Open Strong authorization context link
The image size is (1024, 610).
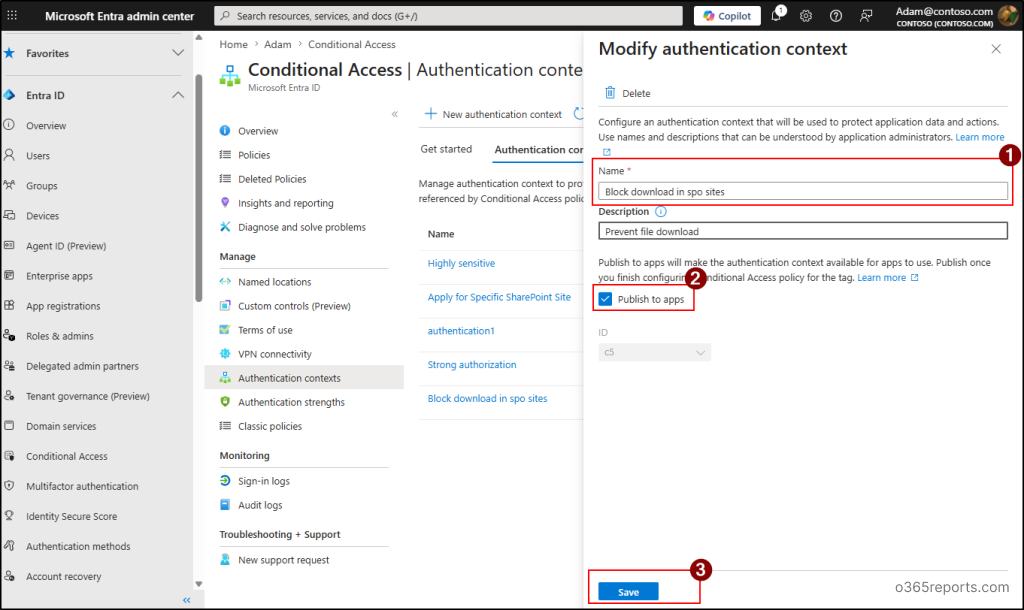(x=472, y=364)
